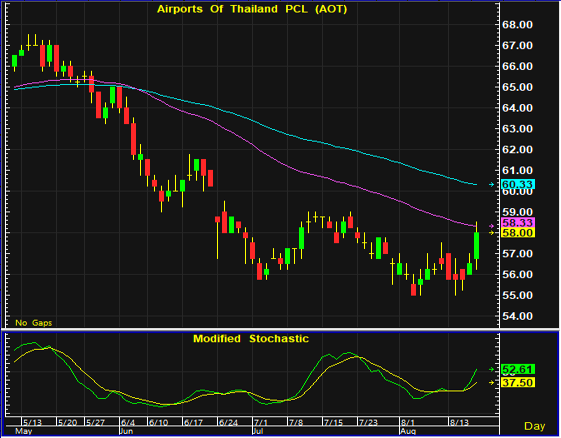
Task: Click the Day timeframe label
Action: click(x=535, y=426)
